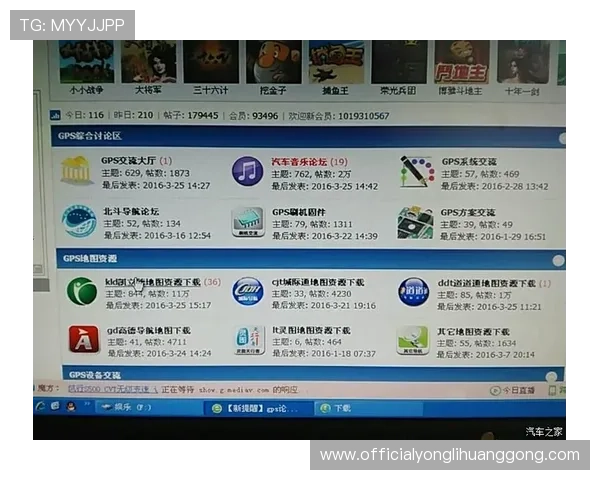This screenshot has width=600, height=480.
Task: Click the kd凯立德 green round icon
Action: [x=82, y=292]
